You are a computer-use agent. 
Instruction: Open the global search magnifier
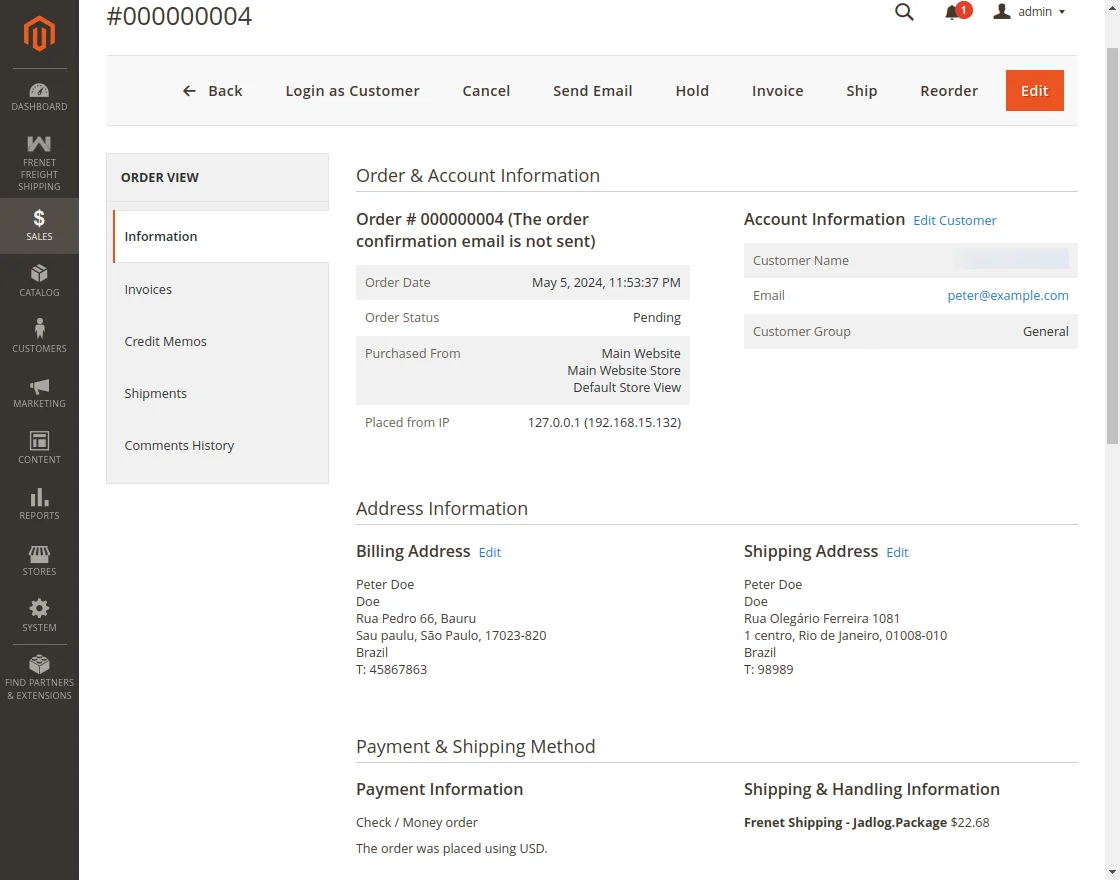click(904, 13)
